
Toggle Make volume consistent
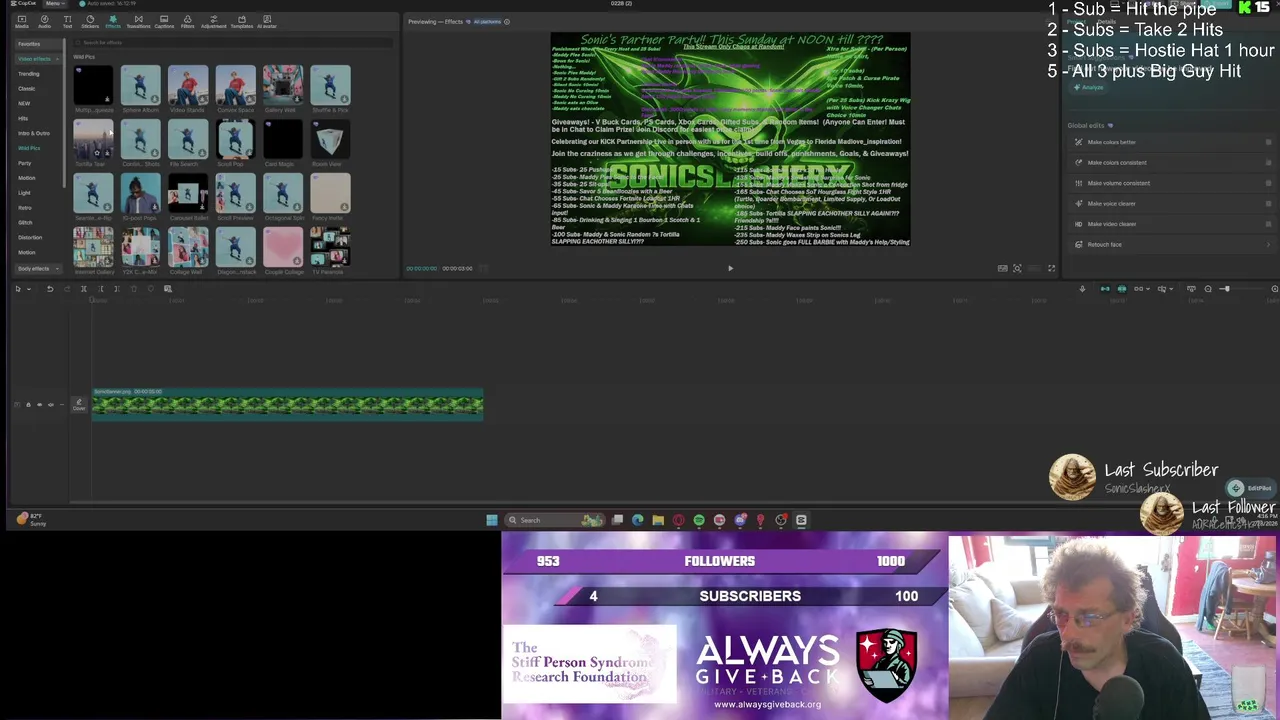click(1268, 183)
